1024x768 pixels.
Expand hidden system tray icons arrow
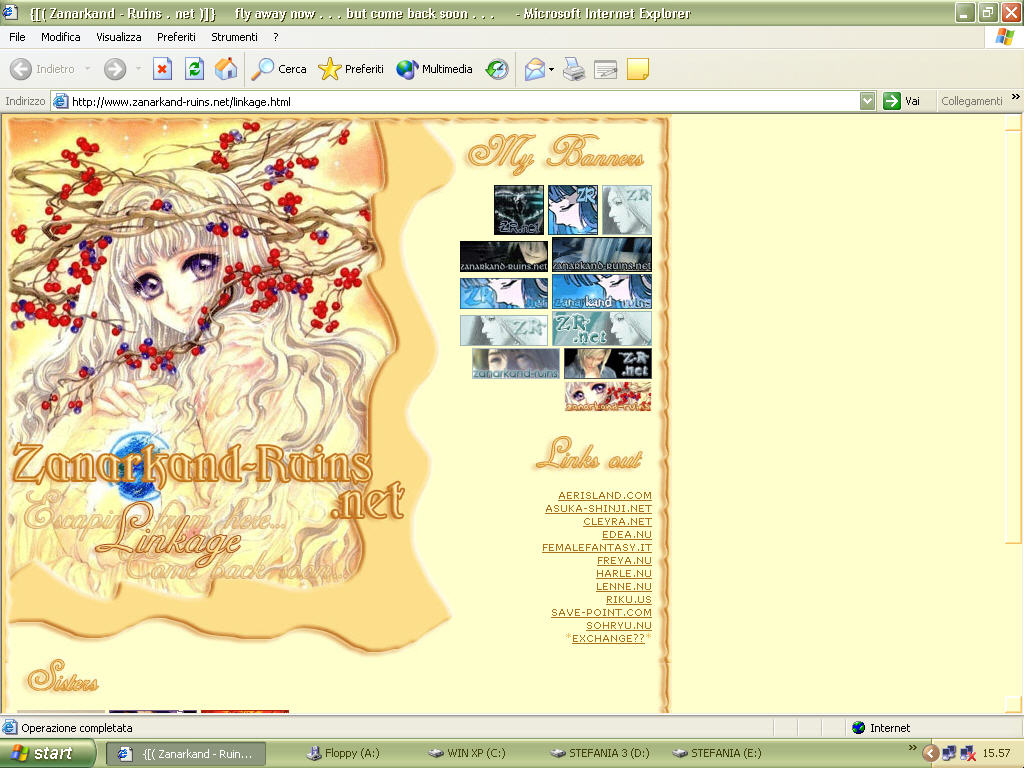(x=931, y=753)
